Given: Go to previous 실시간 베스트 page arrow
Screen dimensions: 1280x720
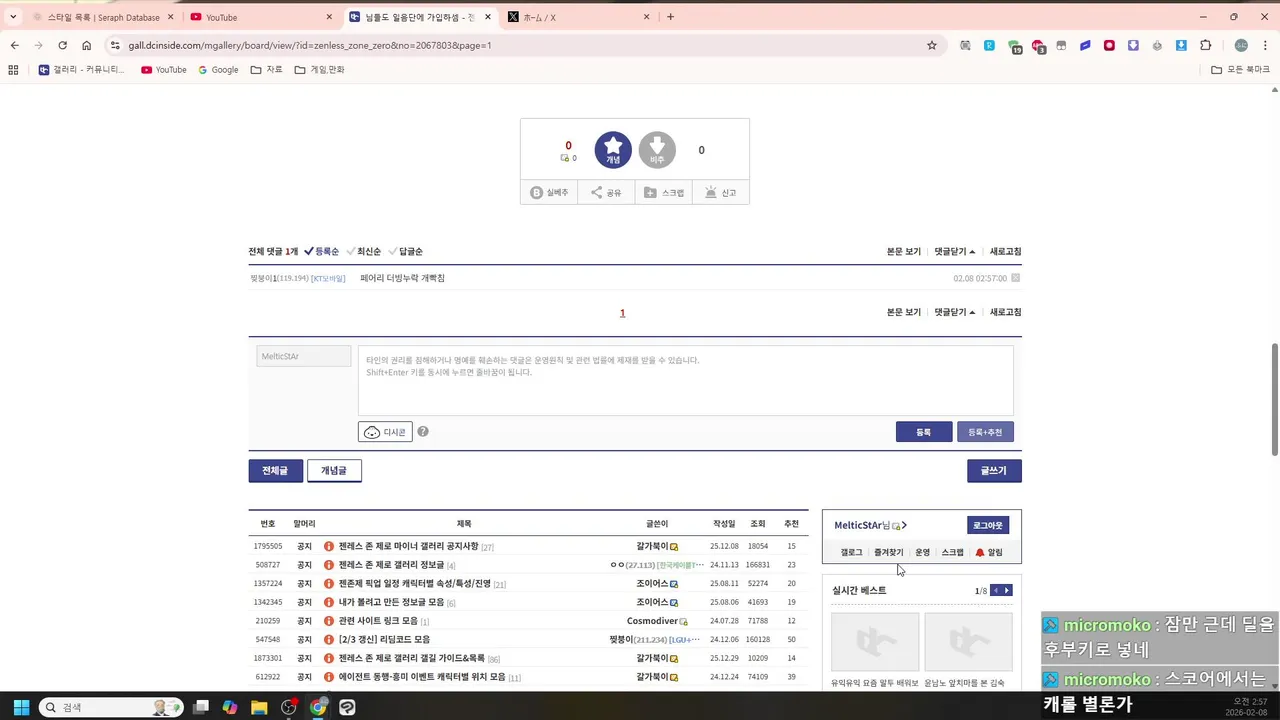Looking at the screenshot, I should tap(996, 591).
